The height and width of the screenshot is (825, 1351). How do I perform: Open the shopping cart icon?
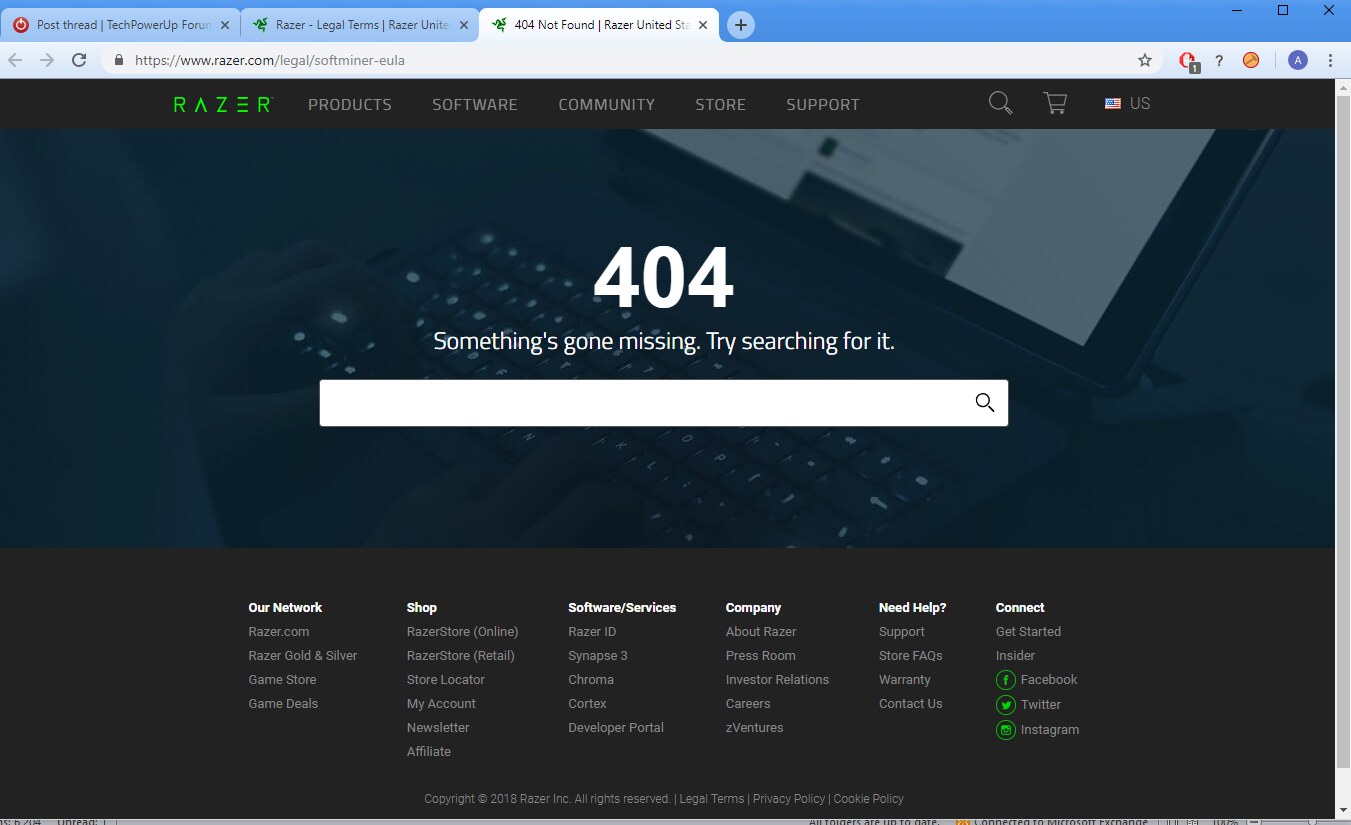pyautogui.click(x=1055, y=103)
